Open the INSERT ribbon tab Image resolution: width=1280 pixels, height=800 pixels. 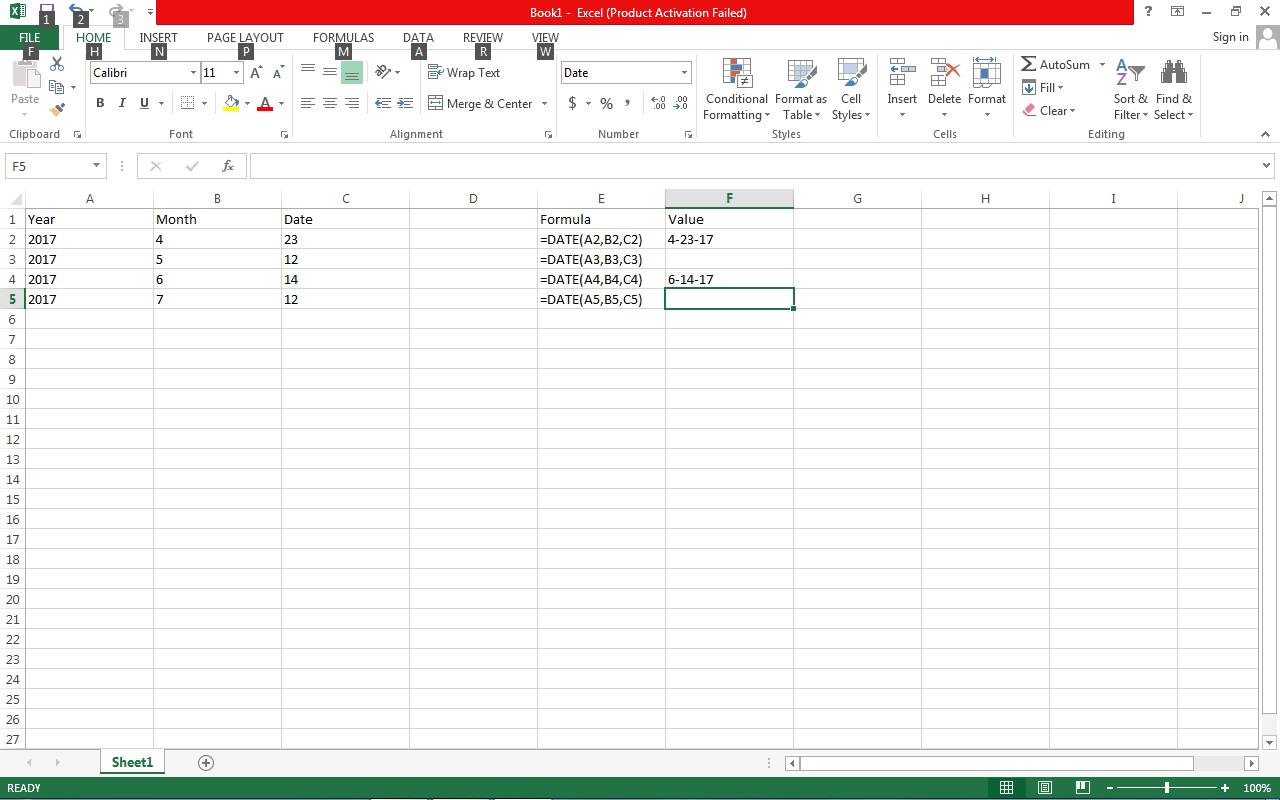[158, 37]
